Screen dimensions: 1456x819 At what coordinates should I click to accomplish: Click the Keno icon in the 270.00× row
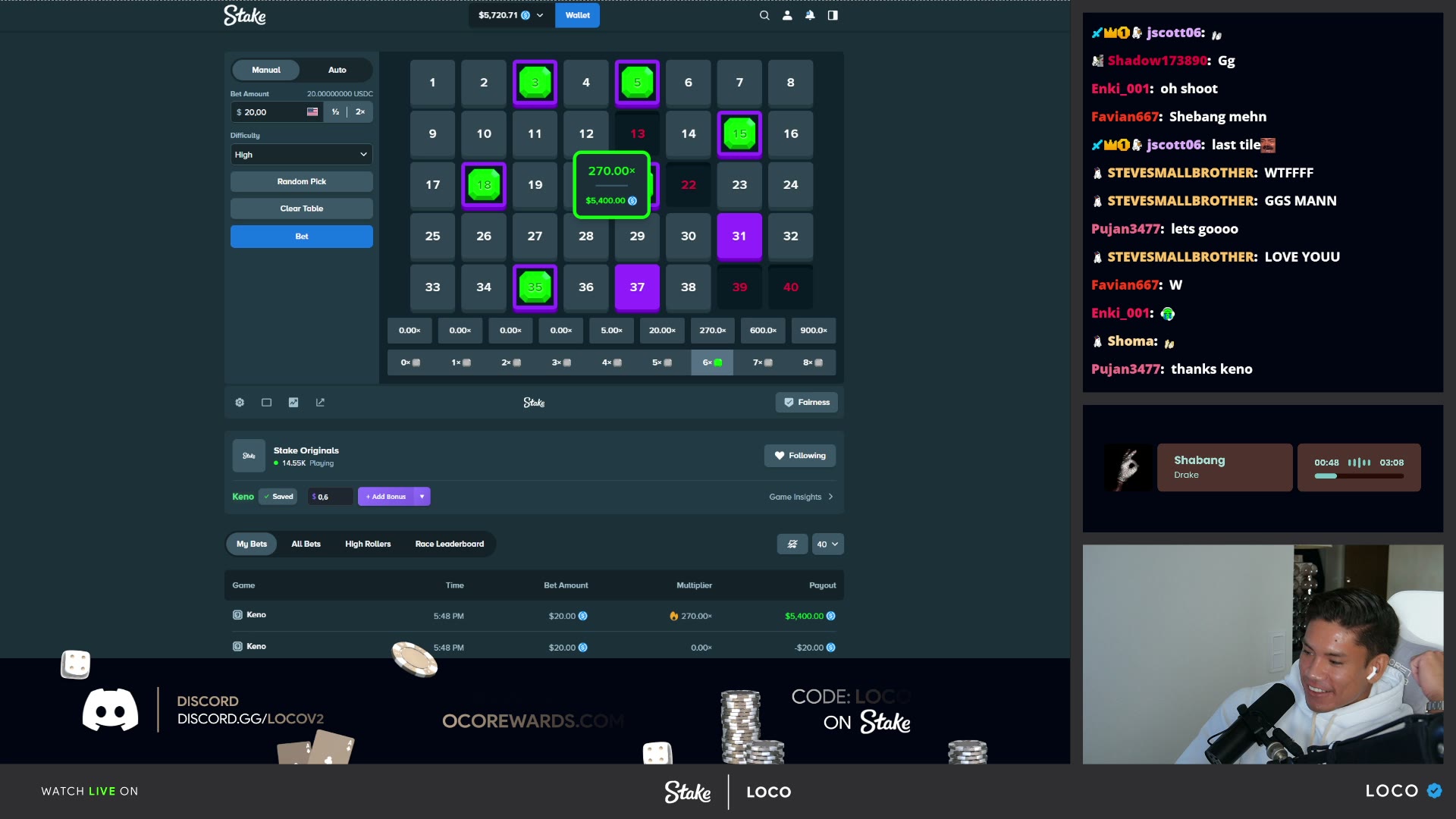[237, 615]
